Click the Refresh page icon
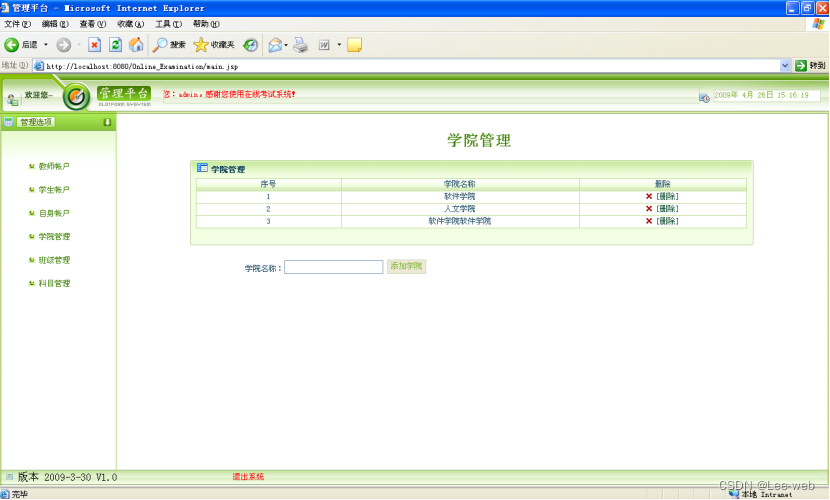Screen dimensions: 830x500 115,45
